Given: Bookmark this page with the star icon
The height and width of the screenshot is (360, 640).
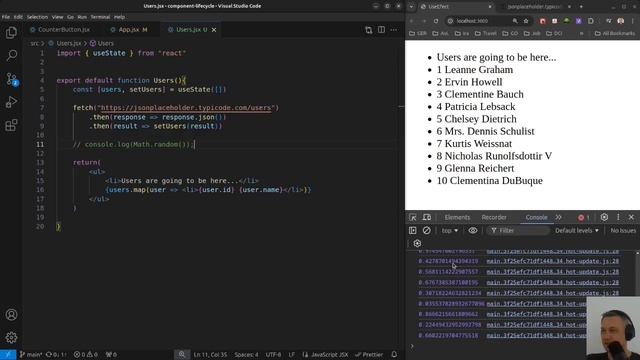Looking at the screenshot, I should [x=526, y=21].
